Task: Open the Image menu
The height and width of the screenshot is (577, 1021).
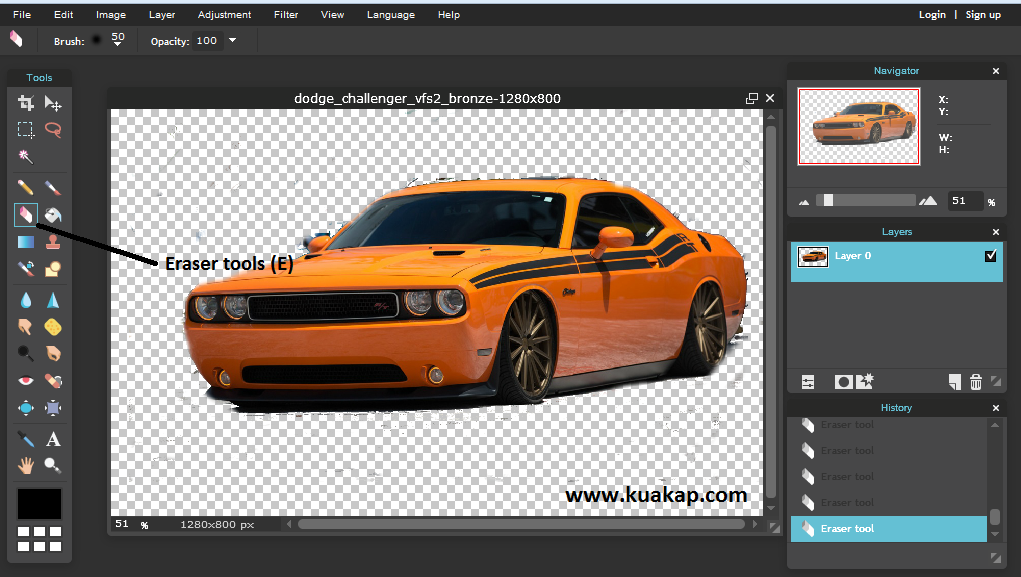Action: pos(111,14)
